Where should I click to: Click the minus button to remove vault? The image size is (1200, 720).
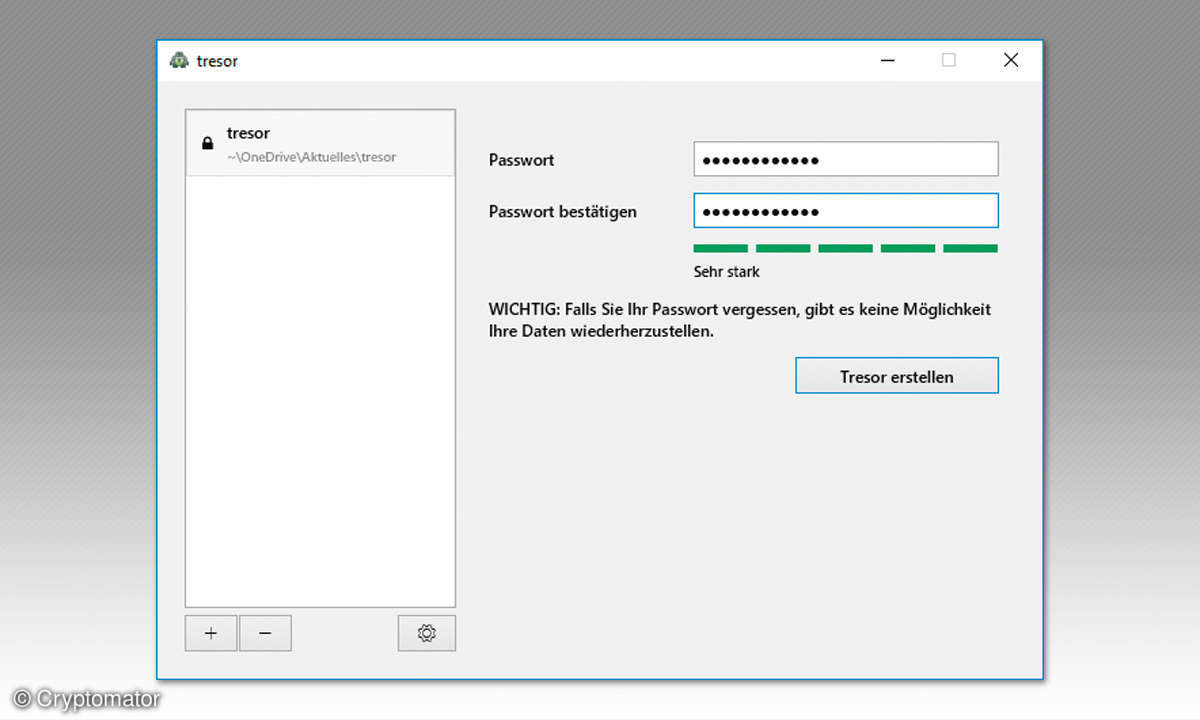(265, 633)
